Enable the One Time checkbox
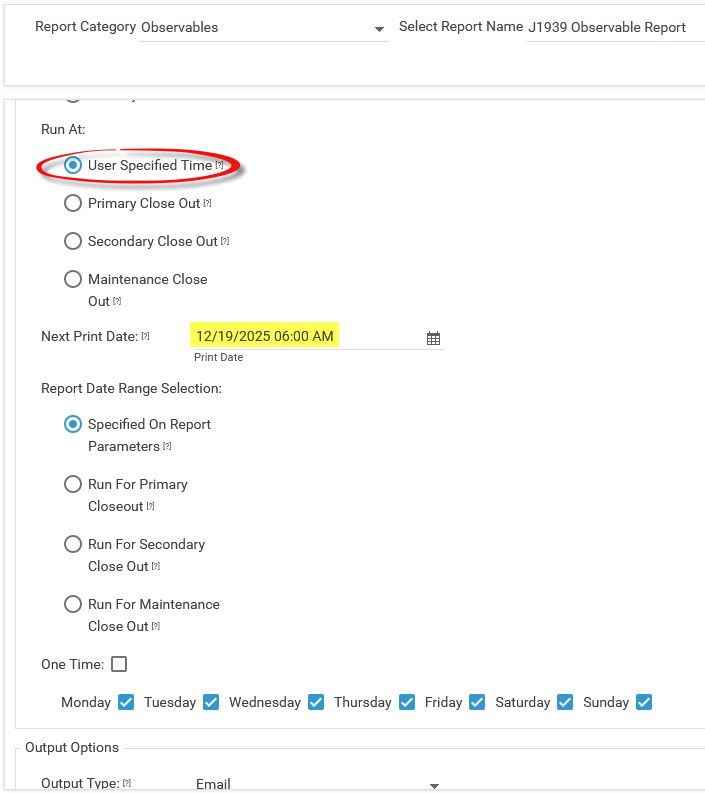The height and width of the screenshot is (793, 705). (119, 664)
